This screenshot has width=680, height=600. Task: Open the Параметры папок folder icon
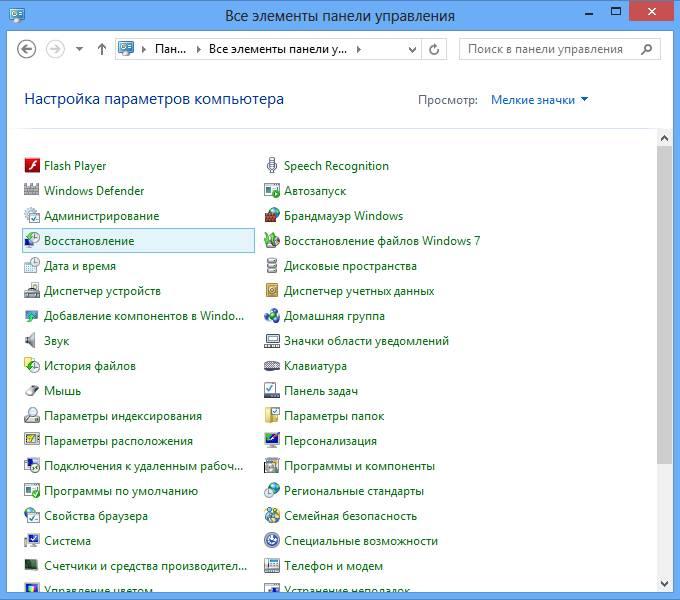point(272,415)
